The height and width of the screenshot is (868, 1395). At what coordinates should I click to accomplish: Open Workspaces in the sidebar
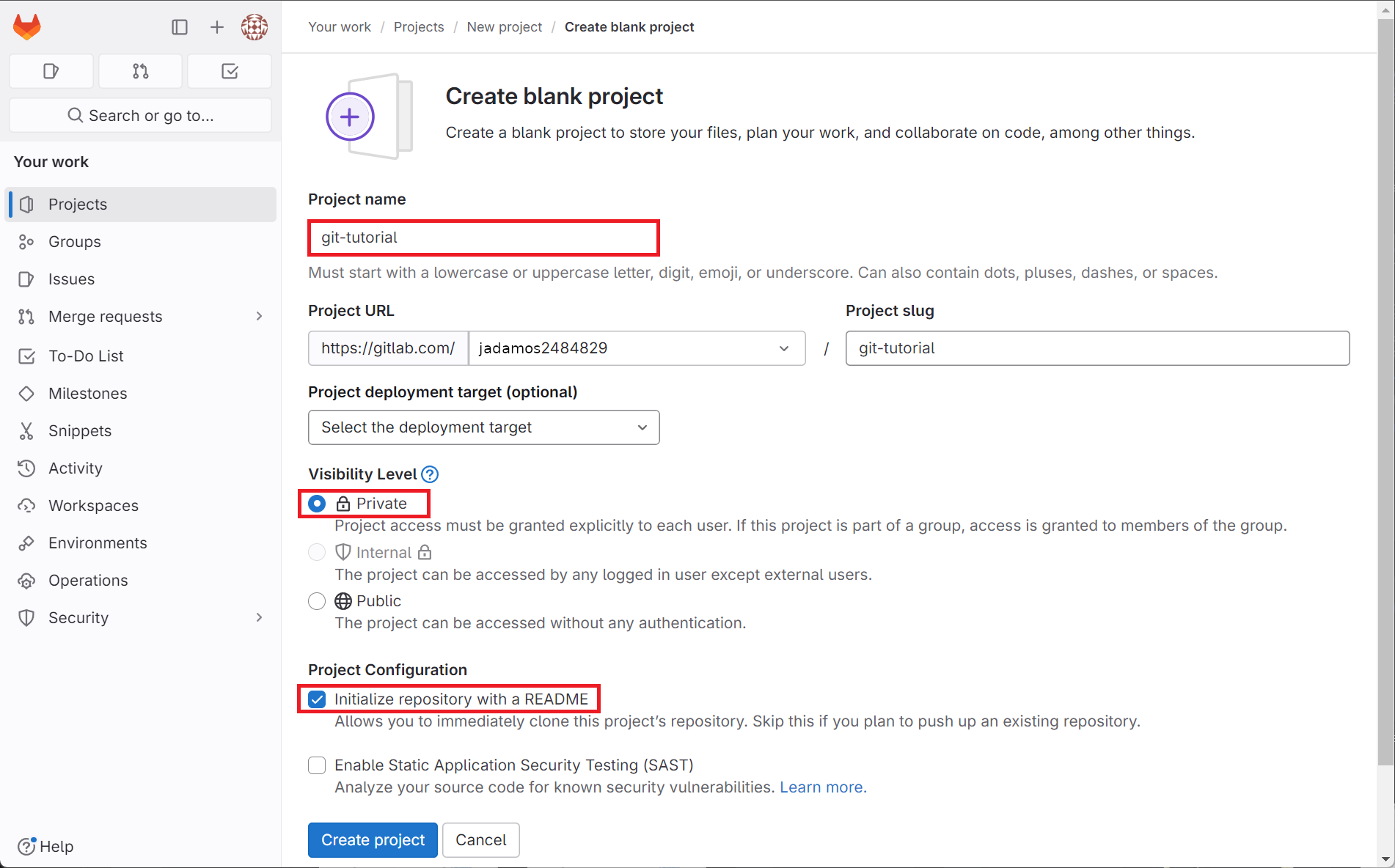[x=141, y=506]
